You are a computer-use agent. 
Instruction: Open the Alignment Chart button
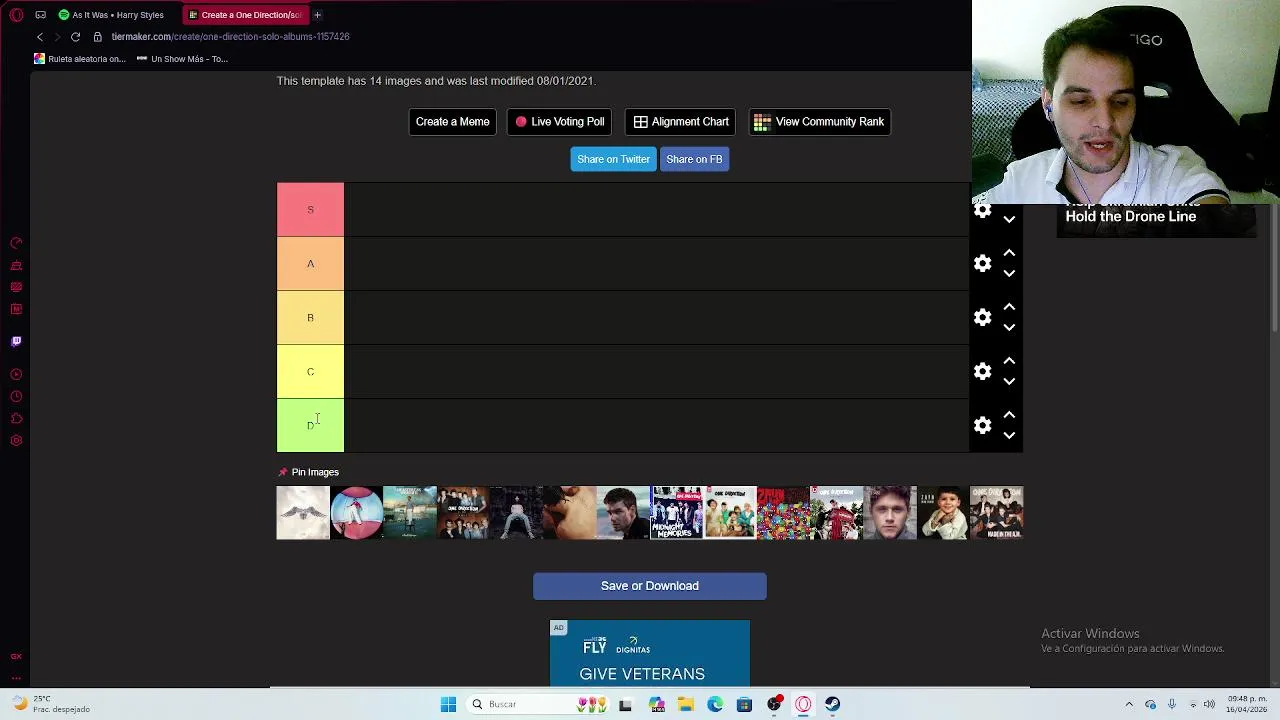tap(680, 122)
